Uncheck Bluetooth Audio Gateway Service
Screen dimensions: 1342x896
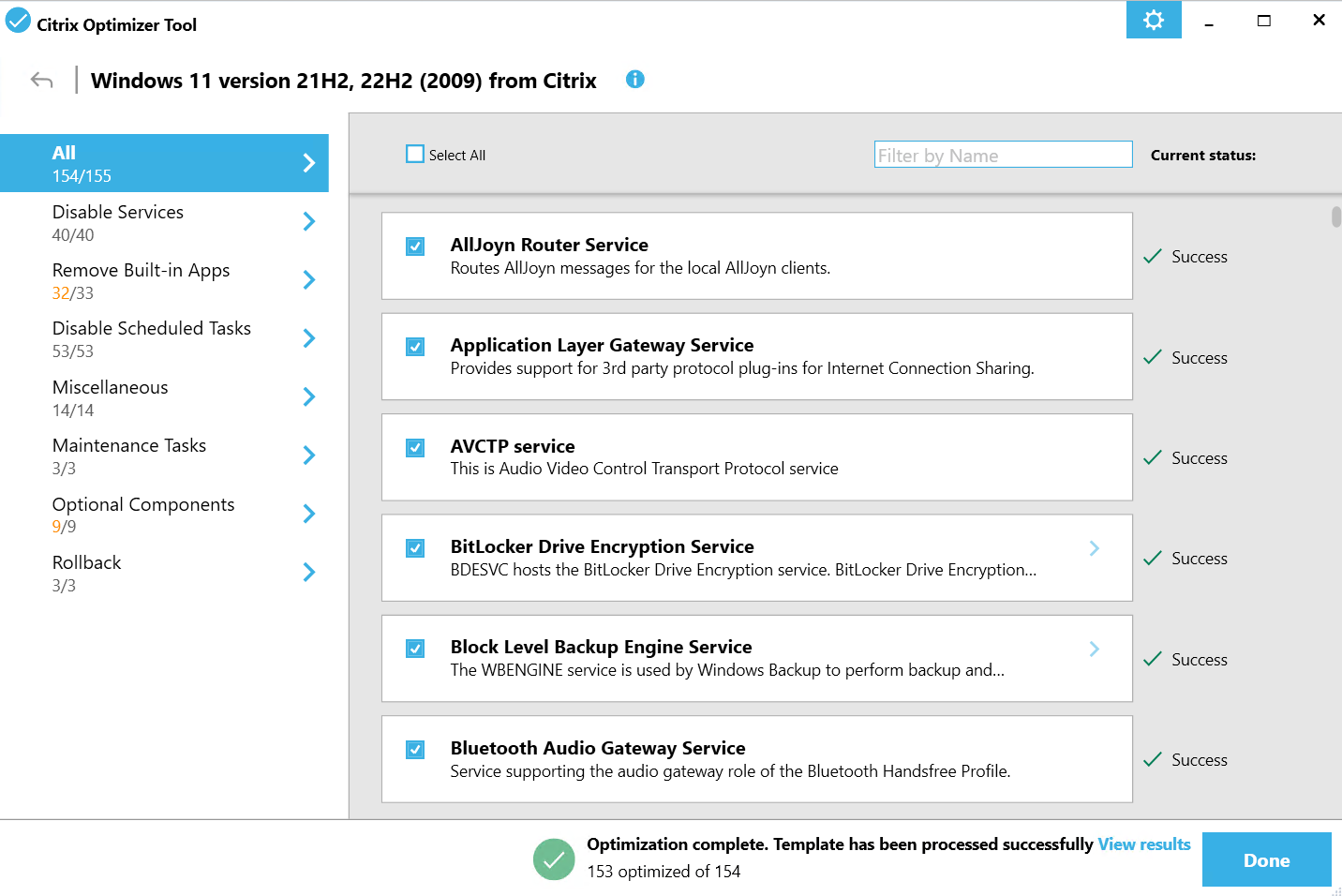tap(415, 750)
